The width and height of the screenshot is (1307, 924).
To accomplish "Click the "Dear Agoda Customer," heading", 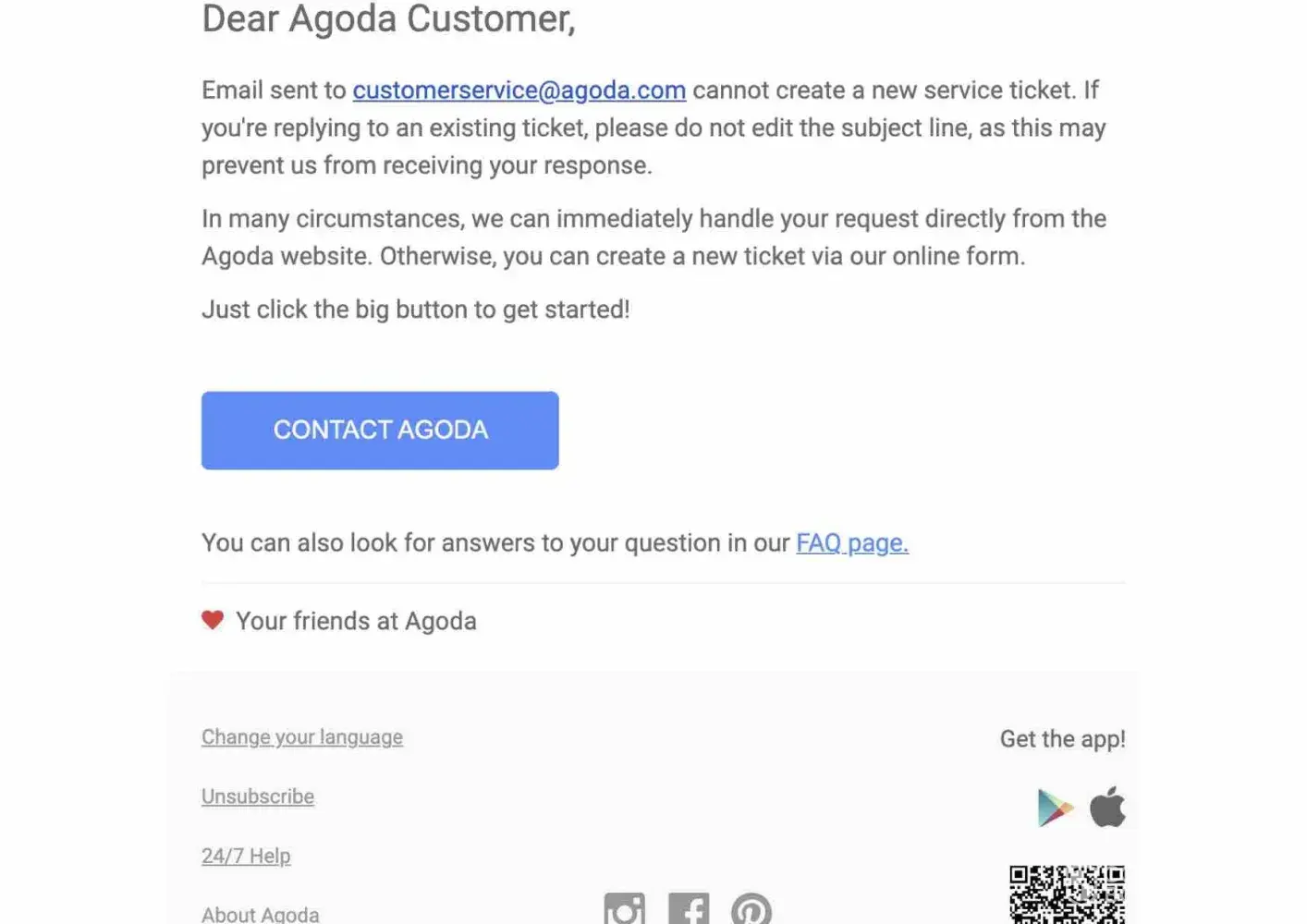I will (388, 19).
